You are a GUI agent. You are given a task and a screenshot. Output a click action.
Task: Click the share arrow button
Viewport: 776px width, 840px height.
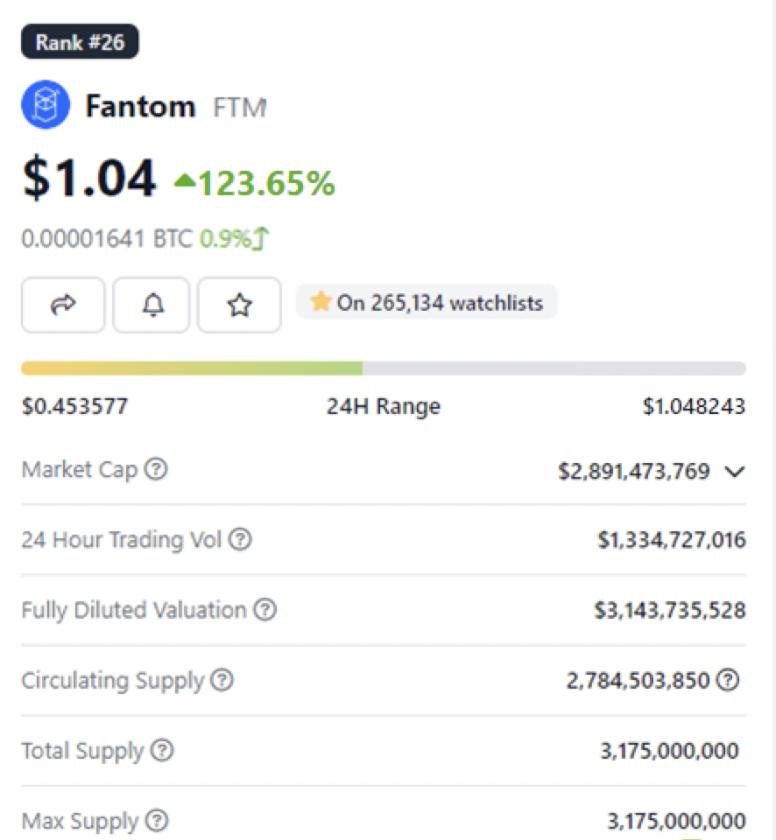(x=63, y=305)
